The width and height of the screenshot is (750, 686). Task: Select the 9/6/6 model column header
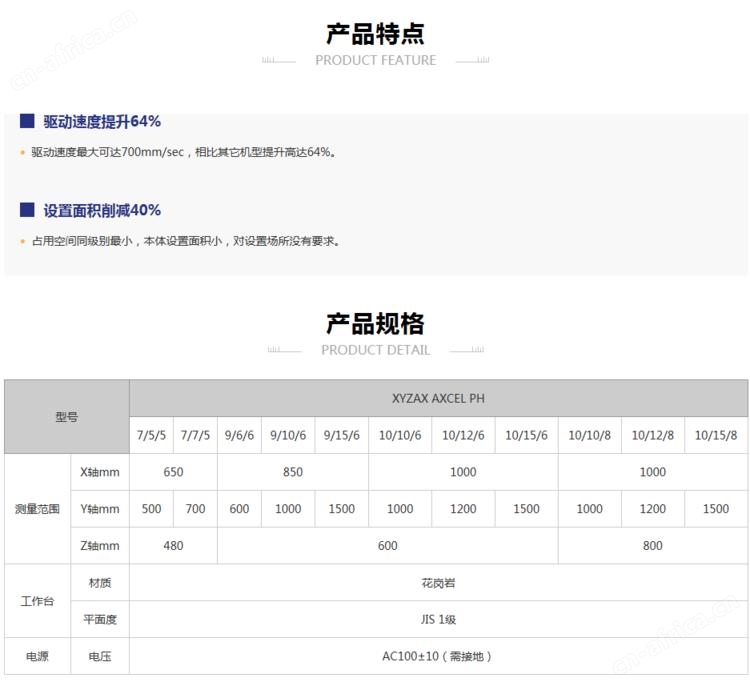click(x=239, y=435)
